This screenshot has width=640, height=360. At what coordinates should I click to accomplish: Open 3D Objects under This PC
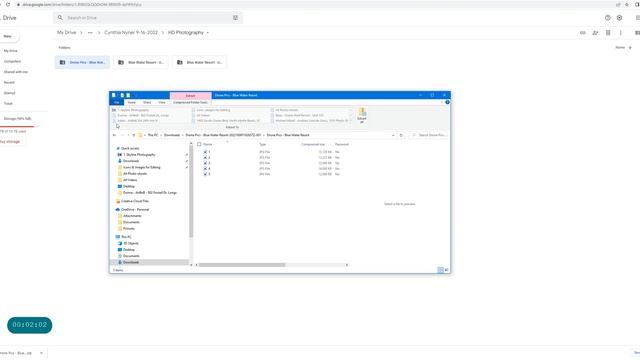point(131,243)
